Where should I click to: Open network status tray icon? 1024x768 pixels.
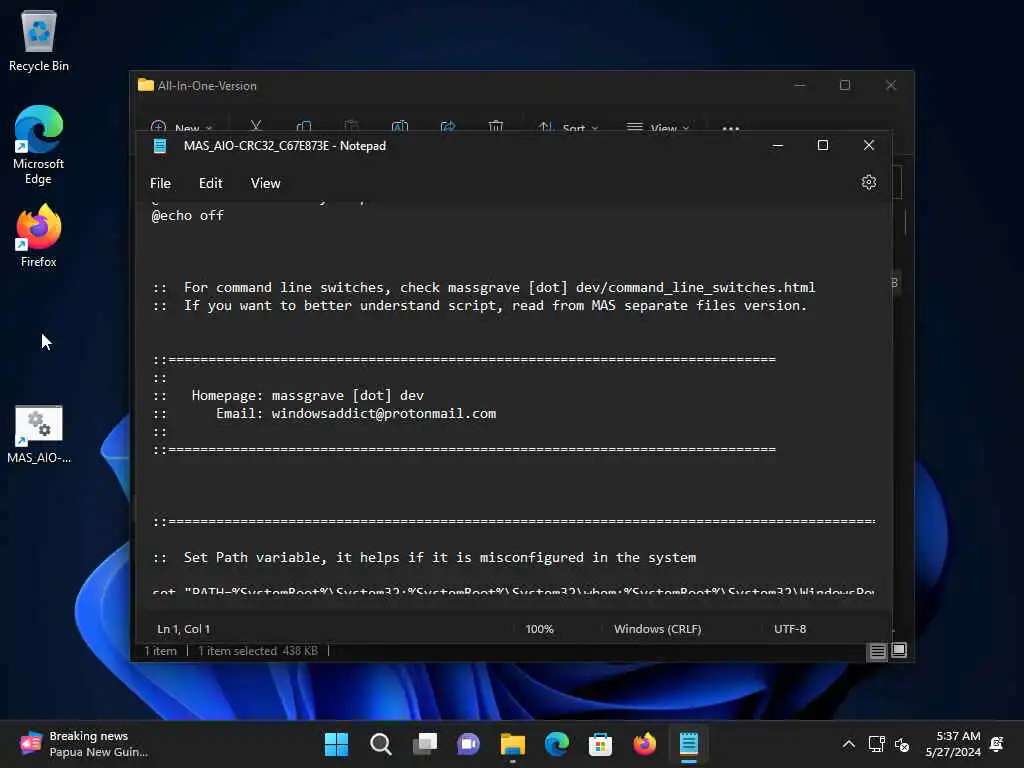(x=876, y=744)
